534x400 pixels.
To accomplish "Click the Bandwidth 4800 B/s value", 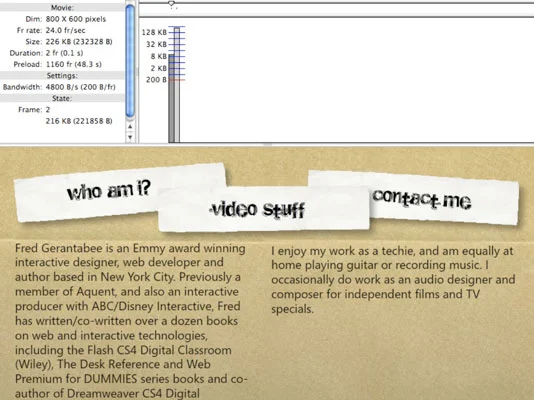I will [80, 87].
